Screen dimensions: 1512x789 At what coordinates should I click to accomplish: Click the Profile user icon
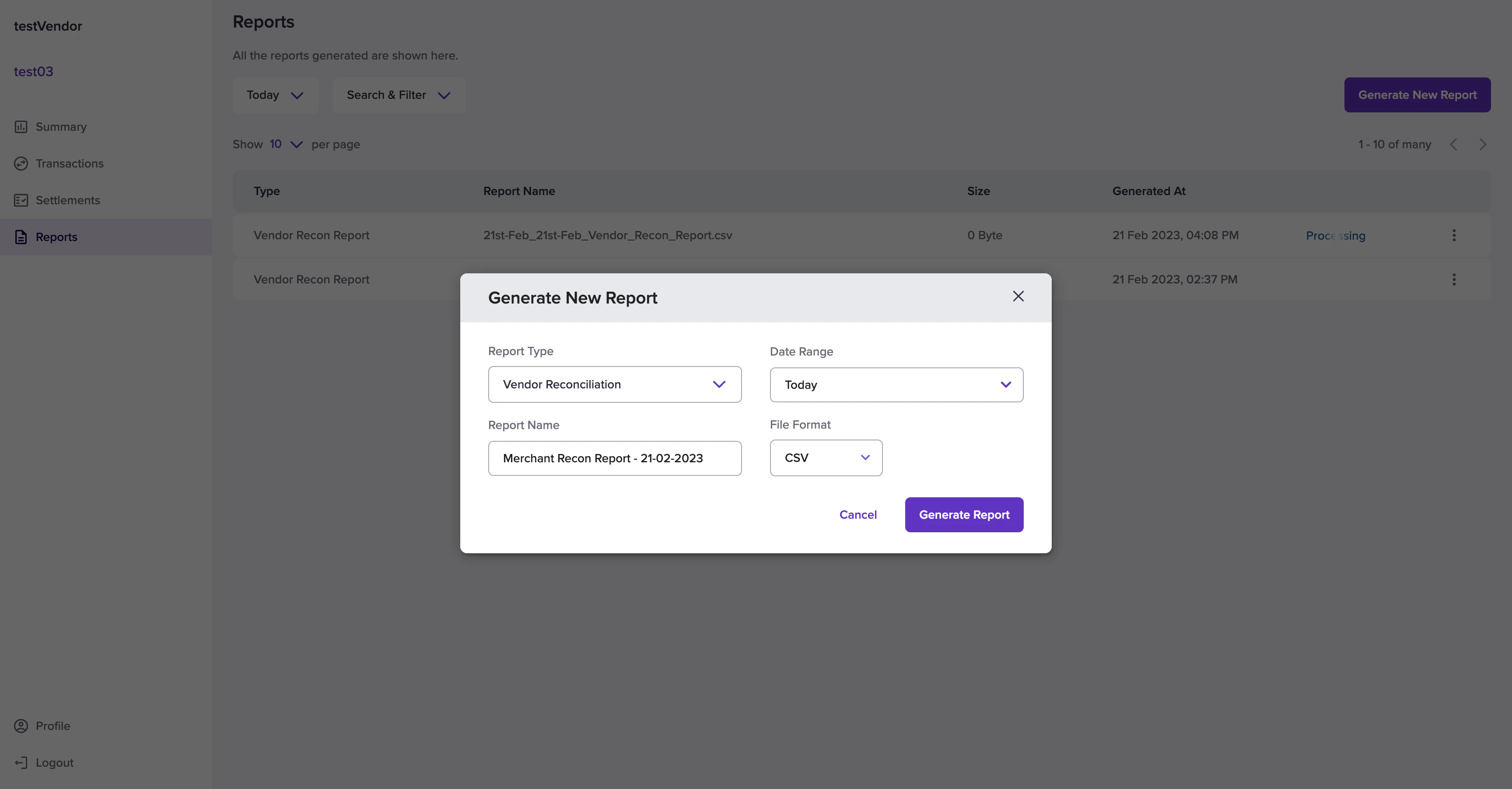(21, 726)
